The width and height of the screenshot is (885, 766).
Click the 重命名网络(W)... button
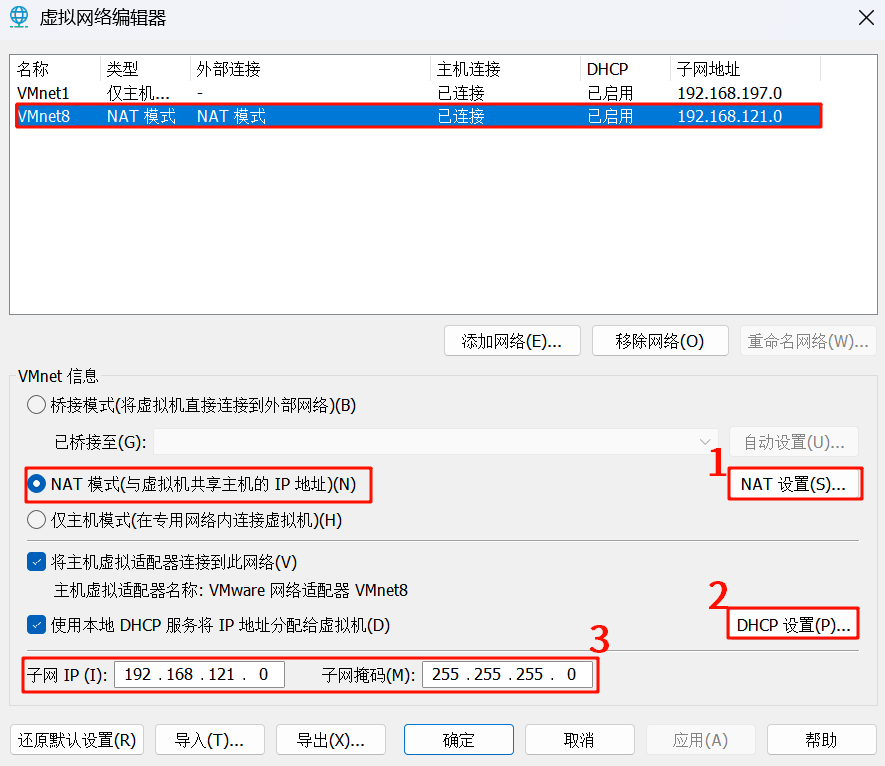tap(808, 340)
